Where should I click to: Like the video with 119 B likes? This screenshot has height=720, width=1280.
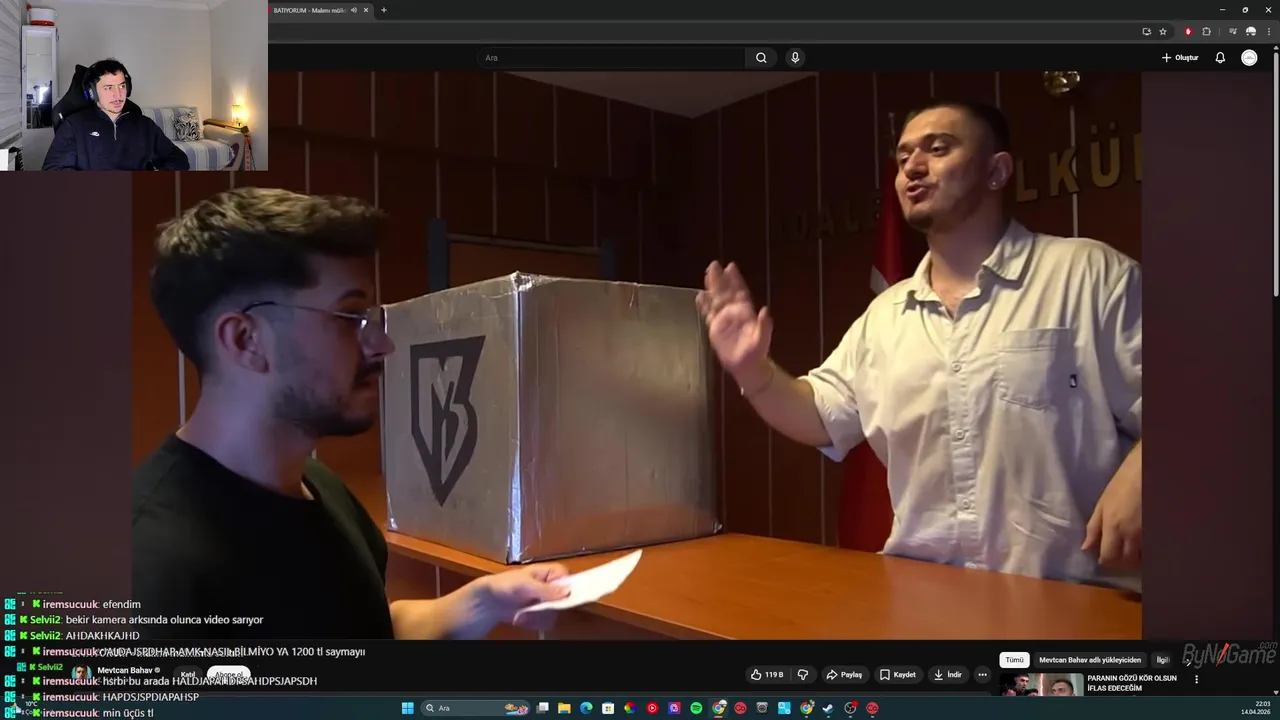[766, 675]
